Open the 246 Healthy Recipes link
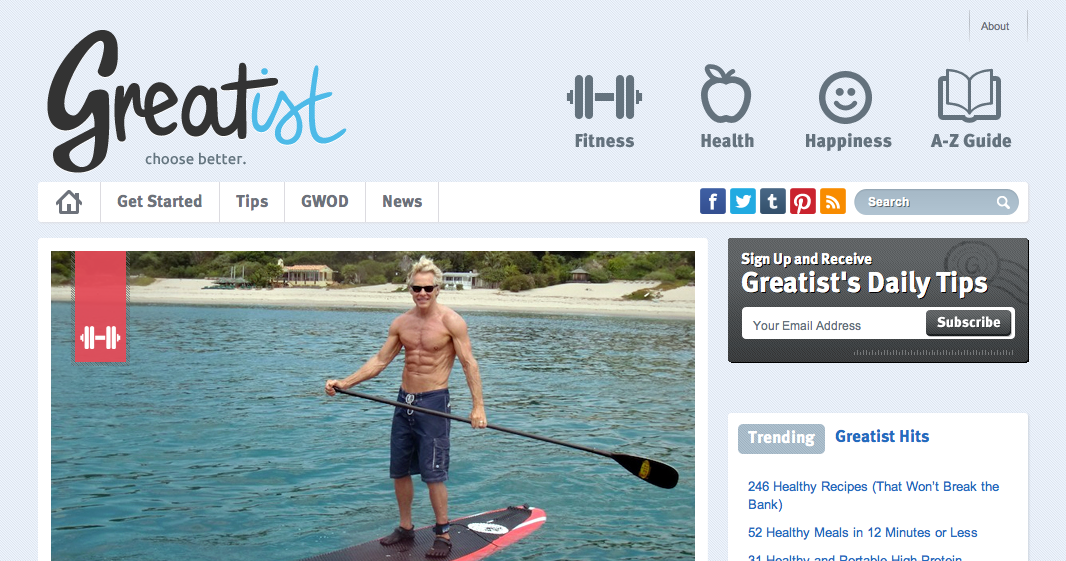1066x561 pixels. [874, 496]
